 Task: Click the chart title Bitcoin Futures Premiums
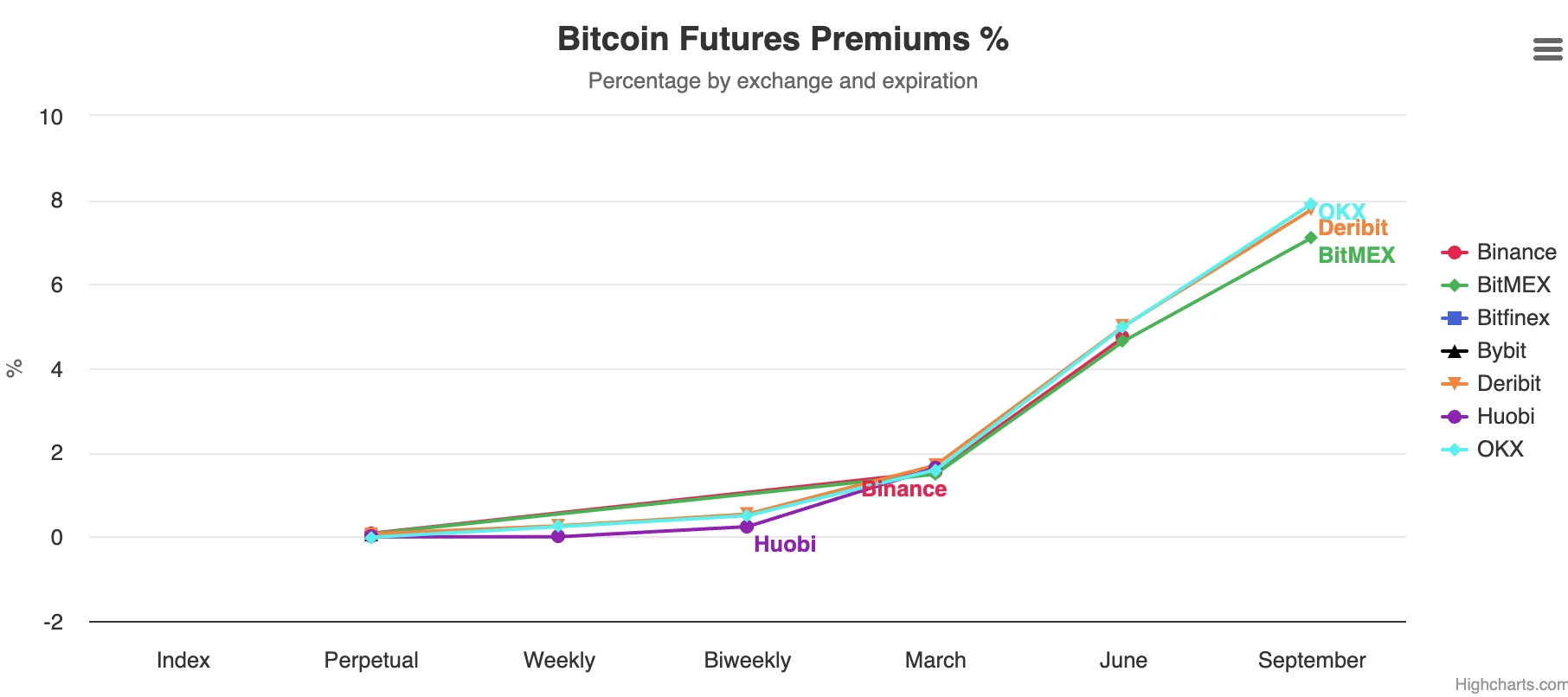click(x=782, y=40)
